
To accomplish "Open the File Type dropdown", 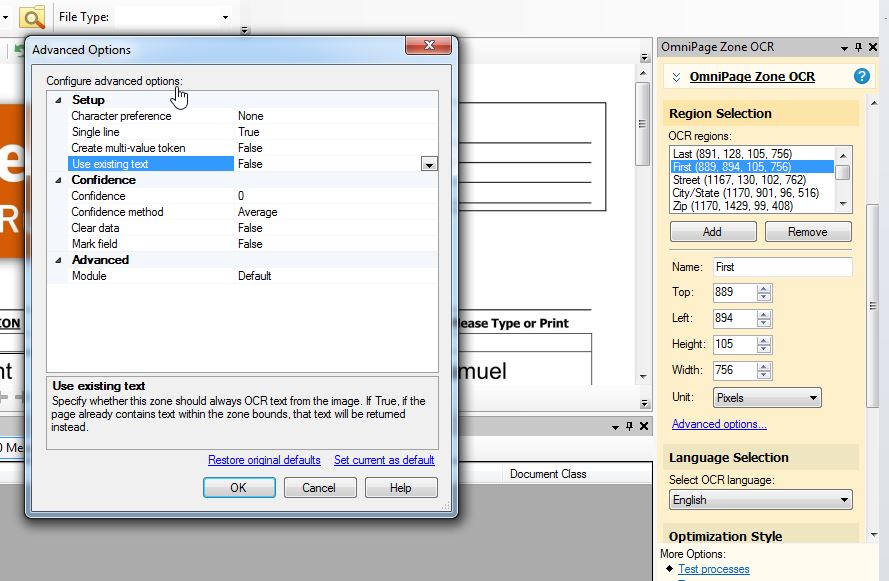I will click(225, 17).
